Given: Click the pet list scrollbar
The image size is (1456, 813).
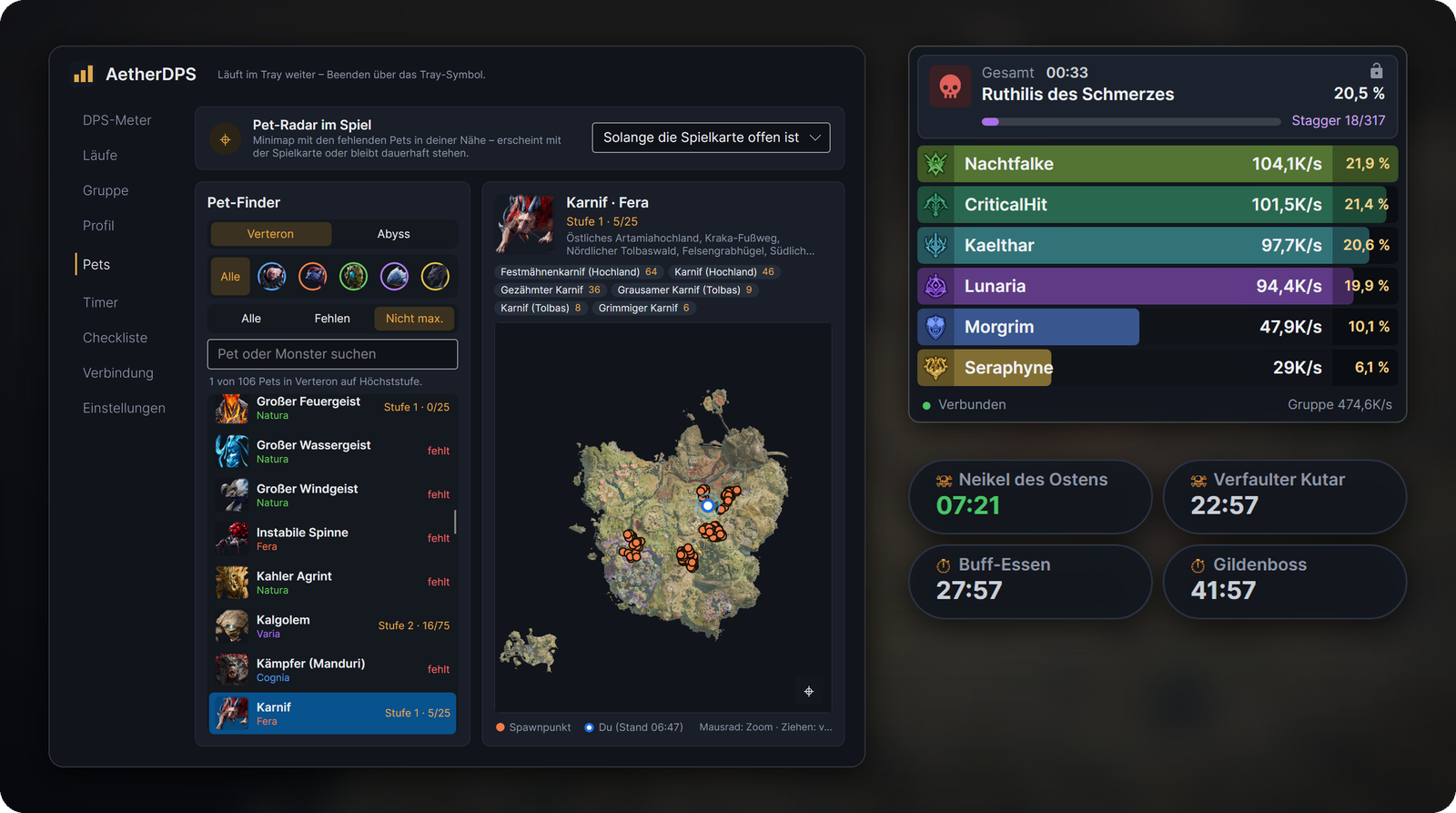Looking at the screenshot, I should pos(455,522).
